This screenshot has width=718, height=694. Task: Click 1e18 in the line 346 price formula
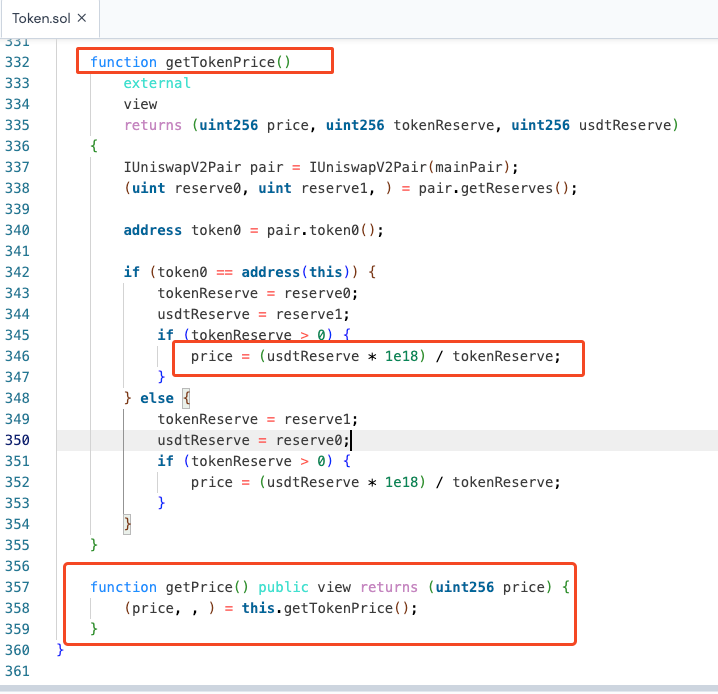point(401,356)
